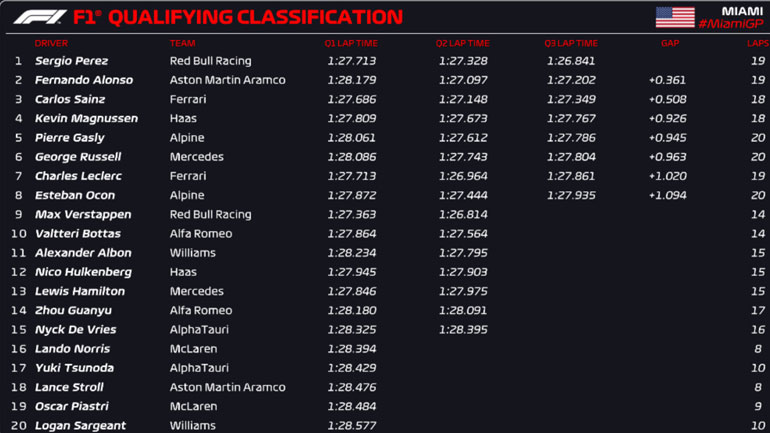Click Esteban Ocon's gap value +1.094

tap(667, 196)
